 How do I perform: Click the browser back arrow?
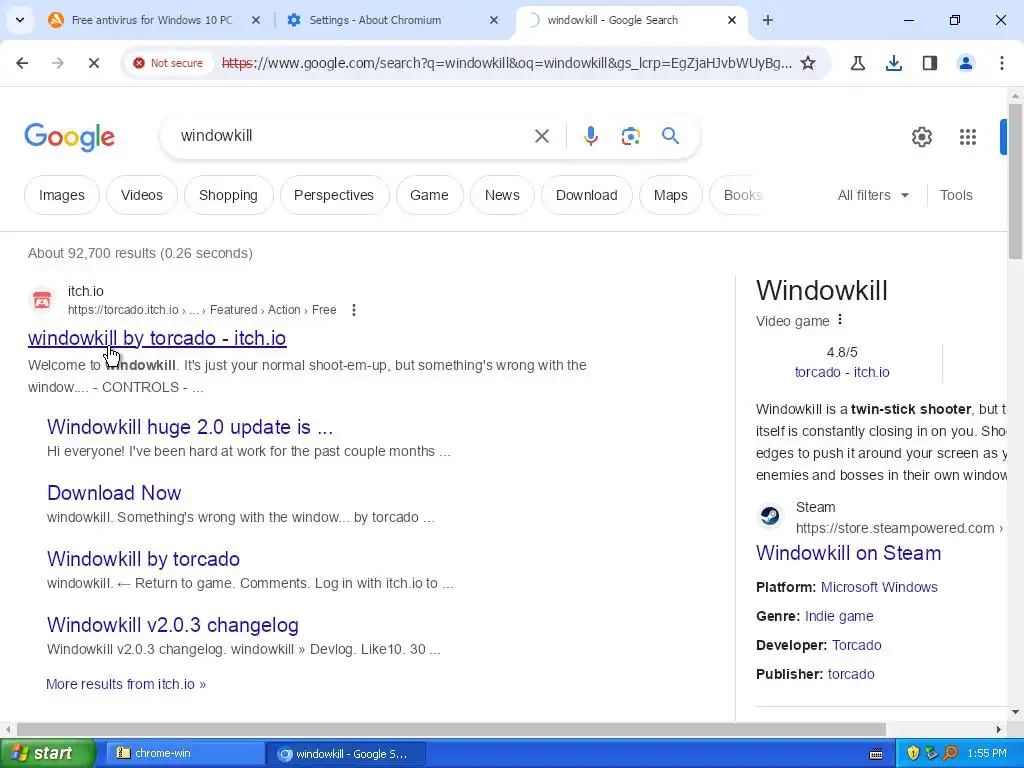point(22,63)
